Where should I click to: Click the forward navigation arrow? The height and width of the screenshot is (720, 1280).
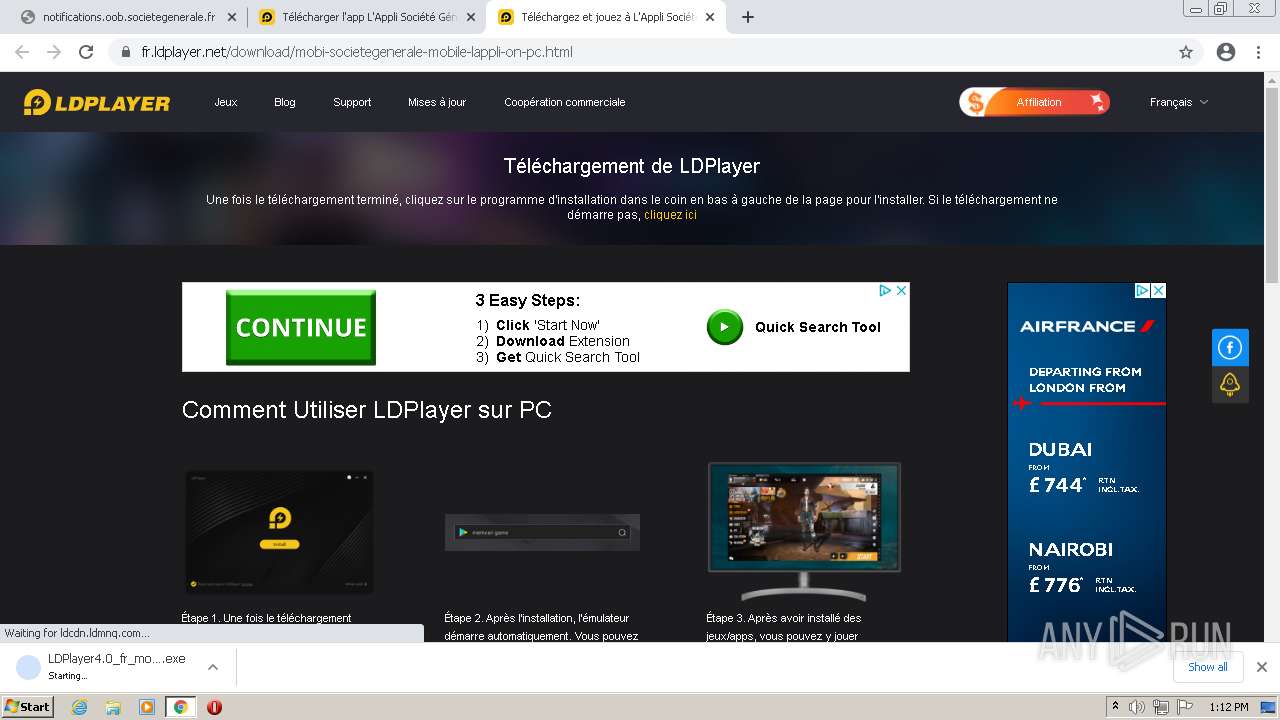[x=54, y=52]
